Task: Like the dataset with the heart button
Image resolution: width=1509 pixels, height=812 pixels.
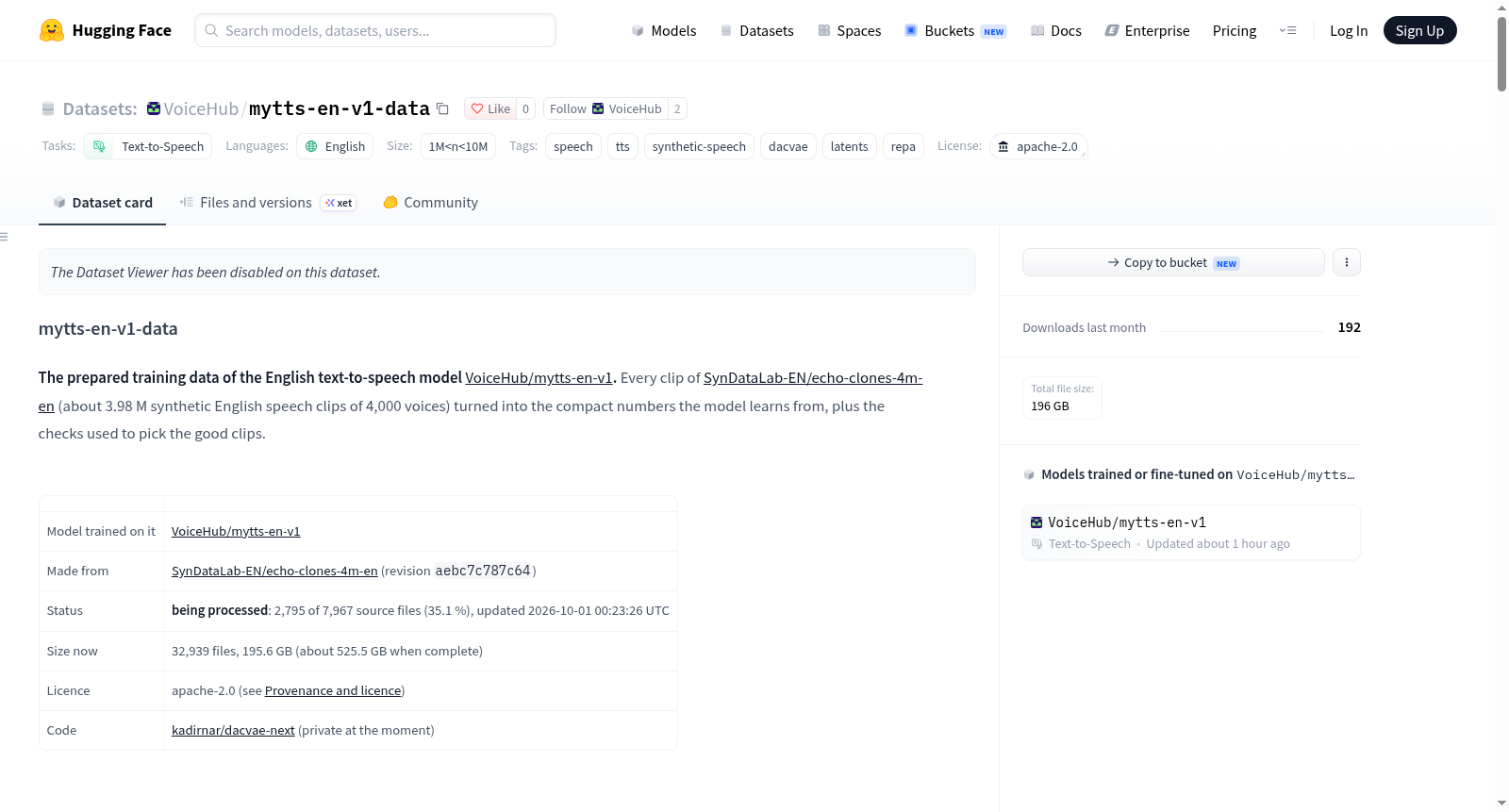Action: [x=490, y=108]
